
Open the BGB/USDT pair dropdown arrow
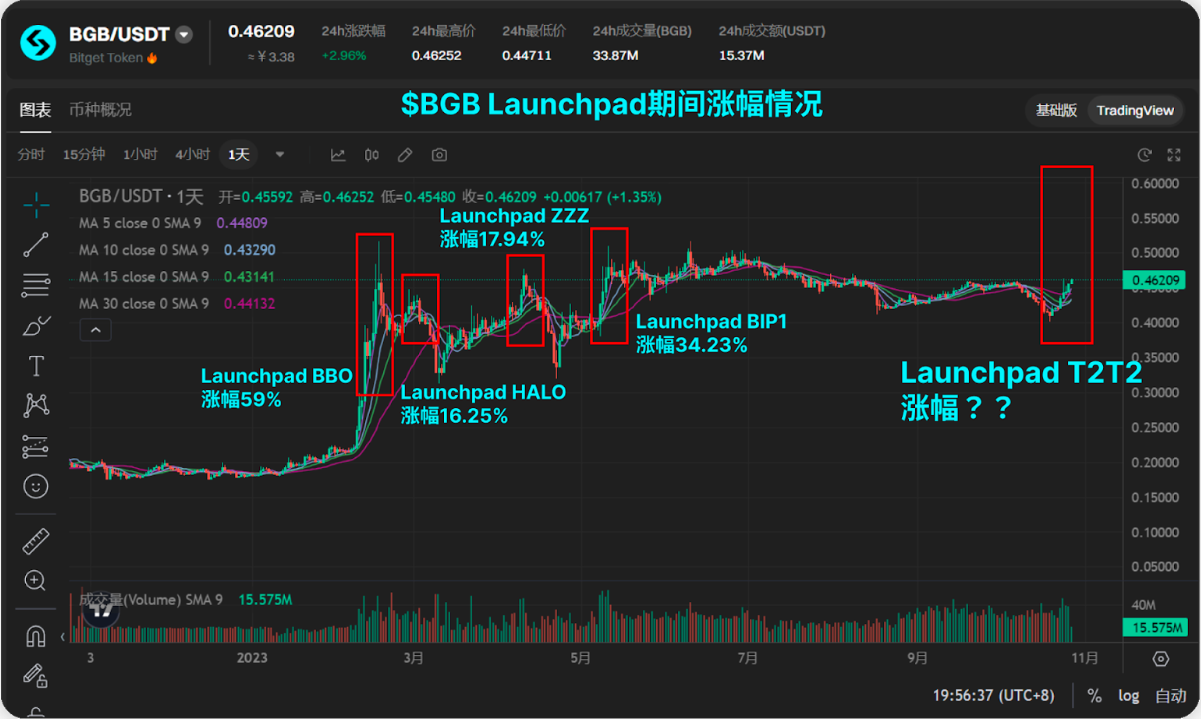184,34
